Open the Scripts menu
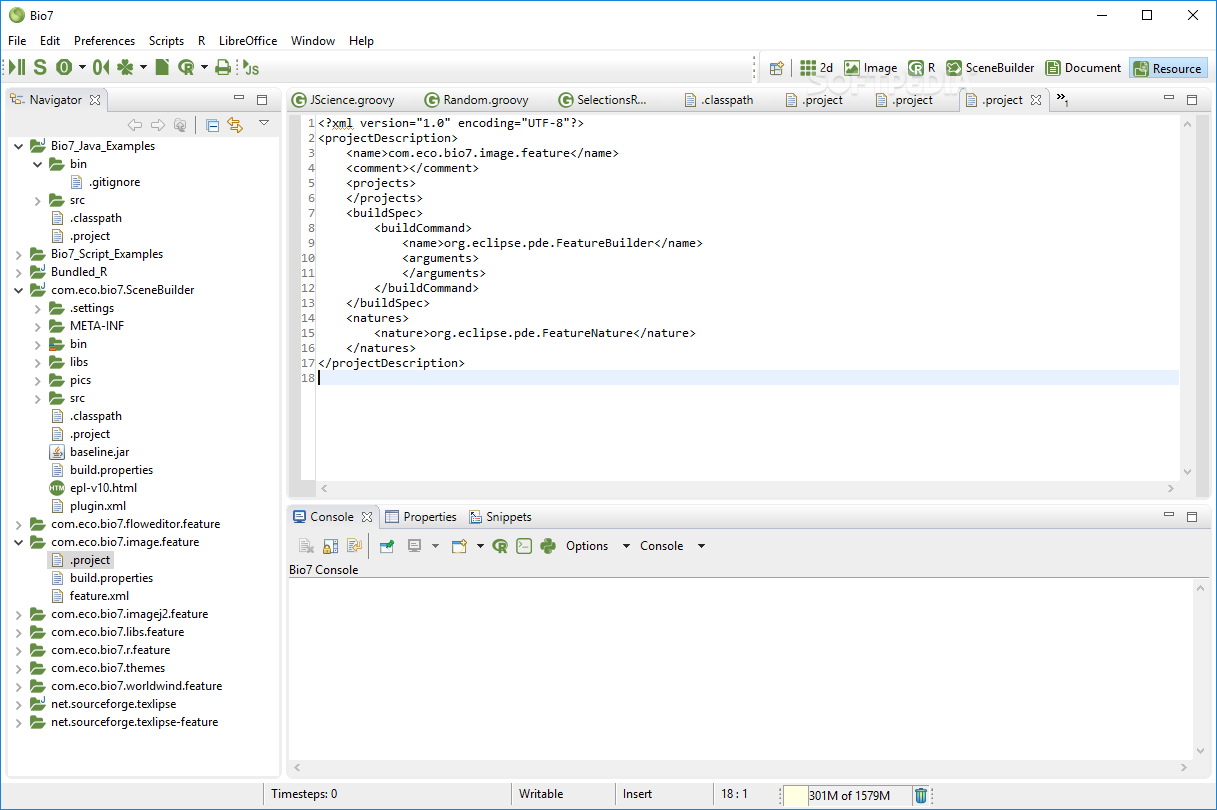Viewport: 1217px width, 810px height. click(x=166, y=41)
